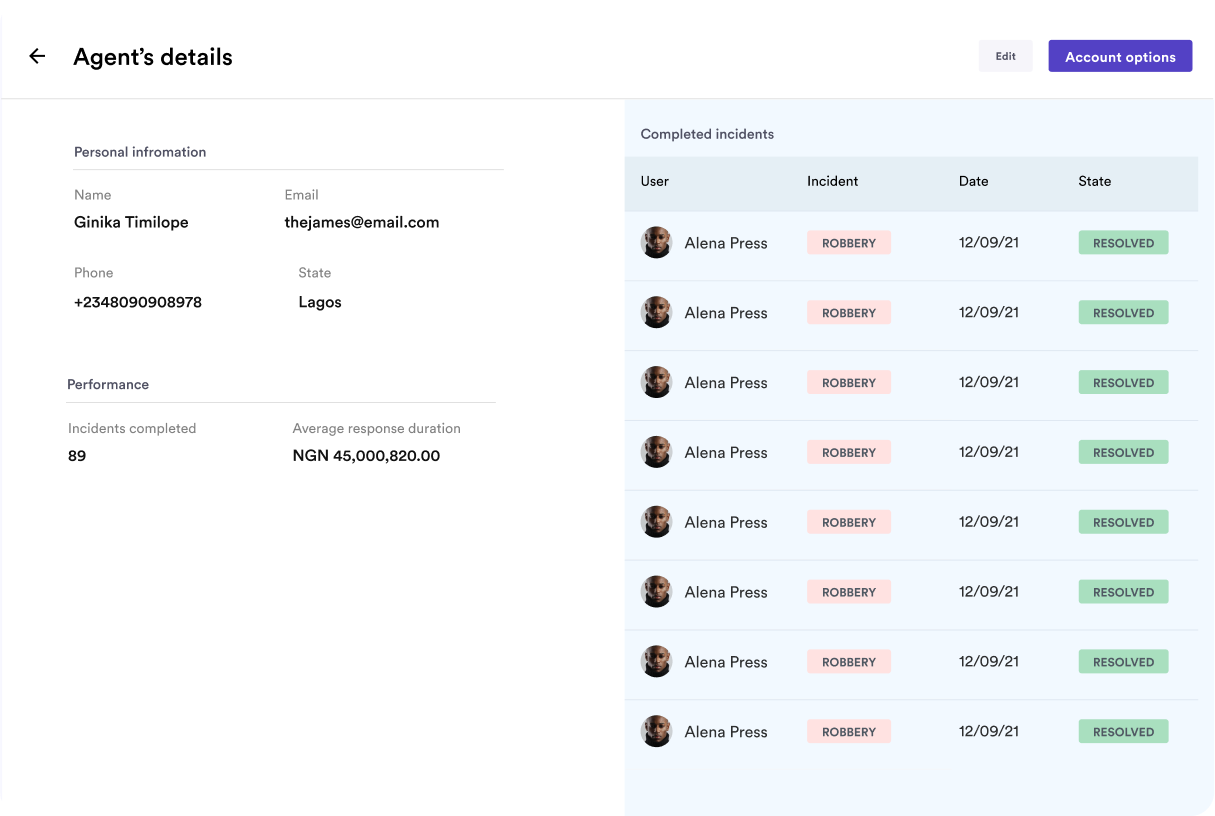Click the State column header to sort
The image size is (1215, 816).
coord(1094,181)
